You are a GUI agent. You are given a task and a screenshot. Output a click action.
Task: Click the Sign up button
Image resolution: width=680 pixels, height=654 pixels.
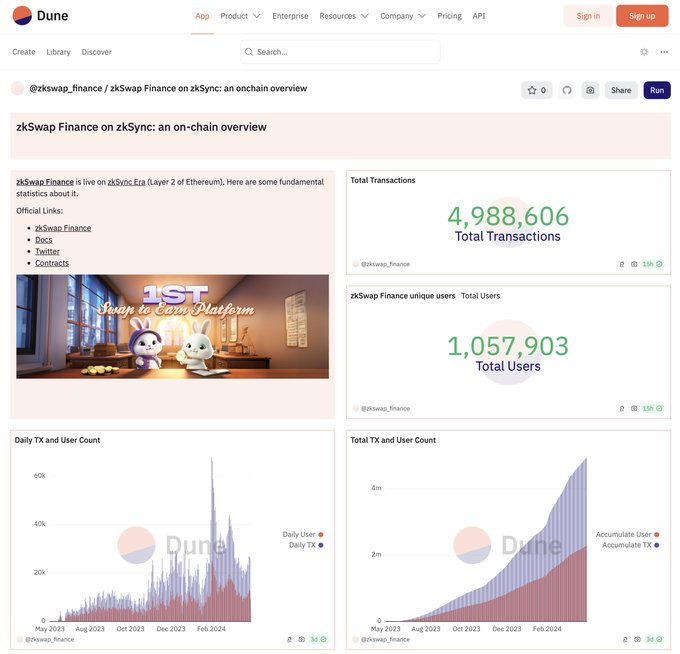pos(642,16)
